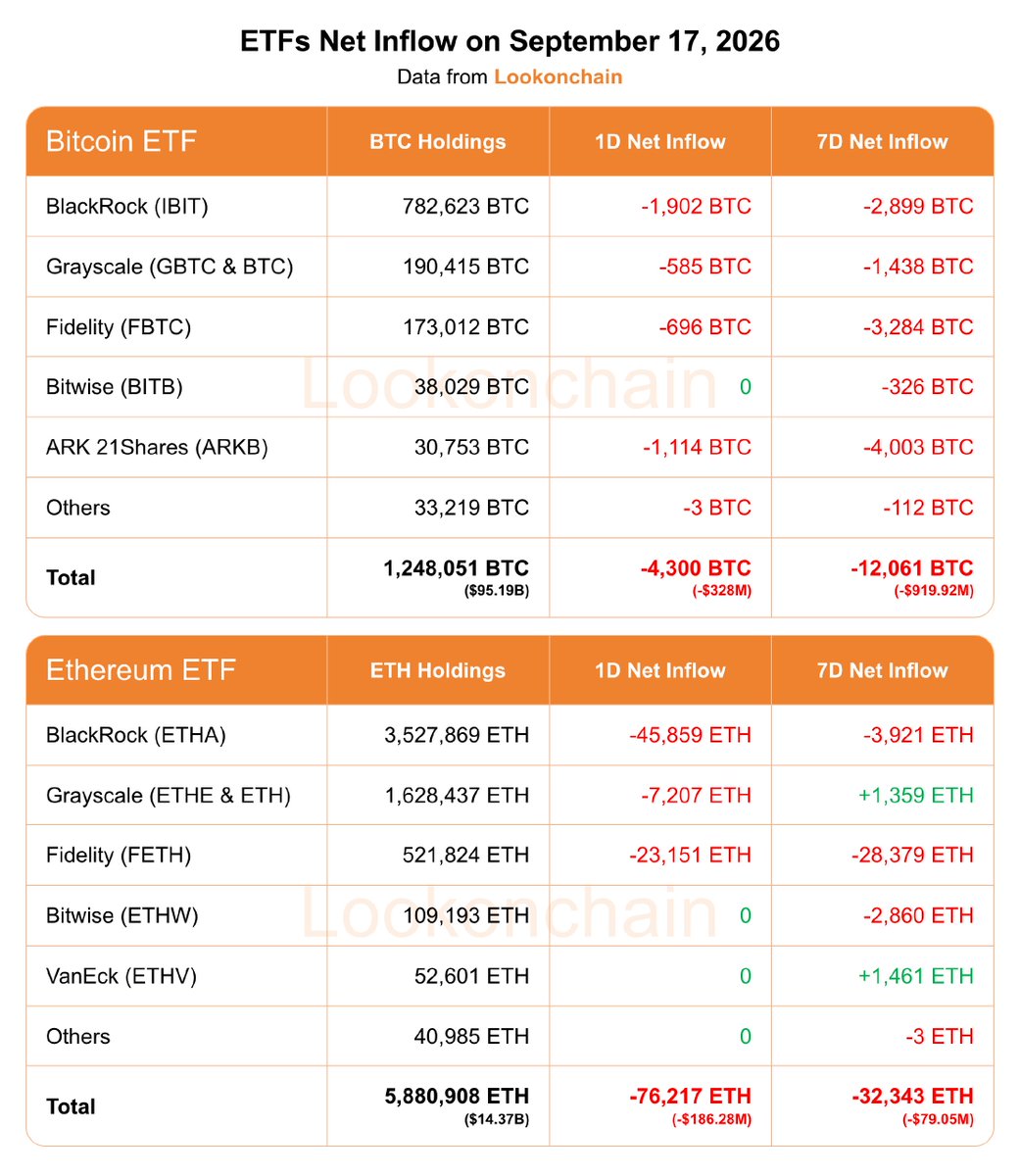Select the Bitcoin ETF table header
The image size is (1020, 1176).
pyautogui.click(x=121, y=141)
